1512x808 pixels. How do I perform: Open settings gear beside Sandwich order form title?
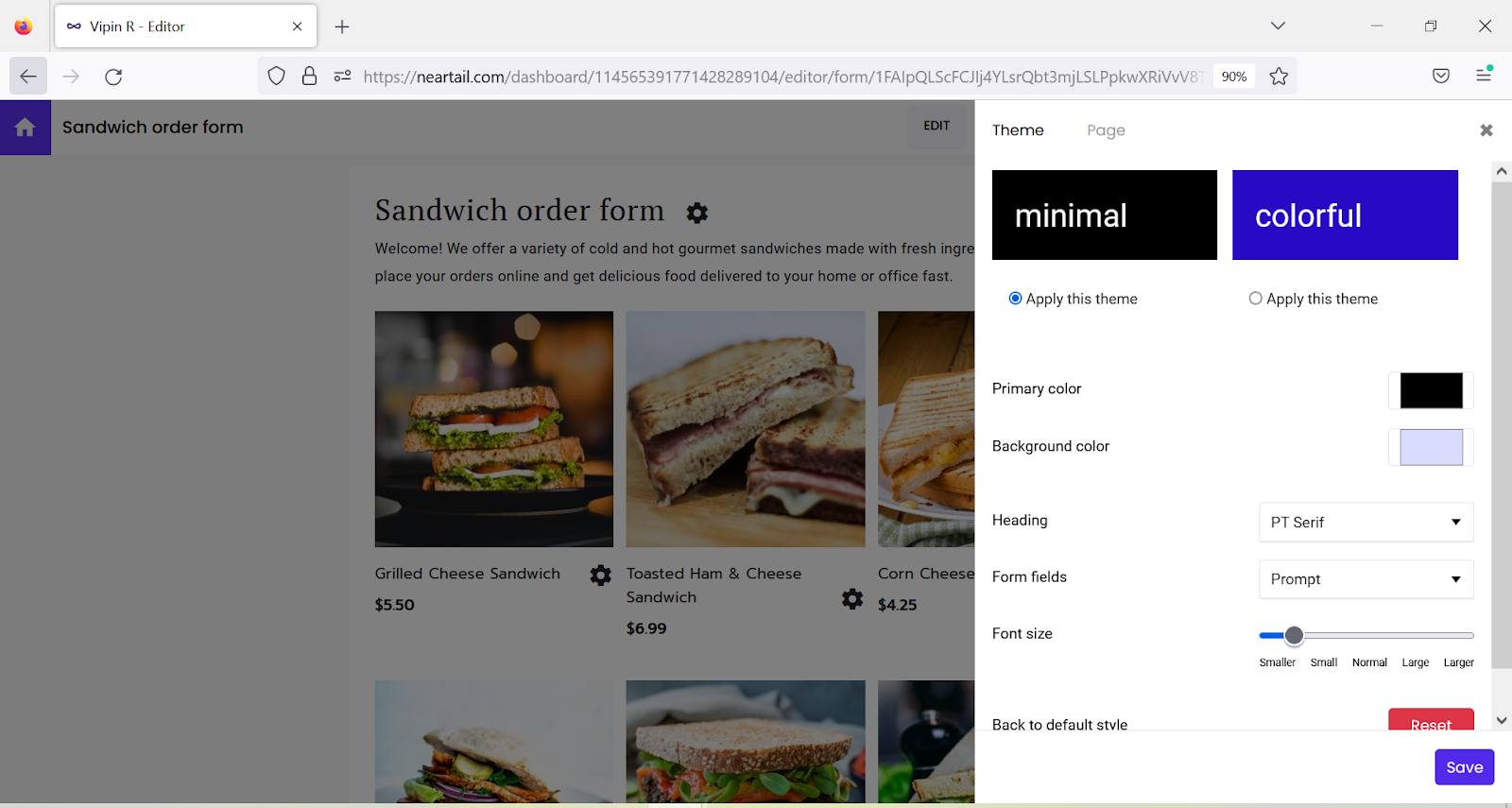(696, 213)
